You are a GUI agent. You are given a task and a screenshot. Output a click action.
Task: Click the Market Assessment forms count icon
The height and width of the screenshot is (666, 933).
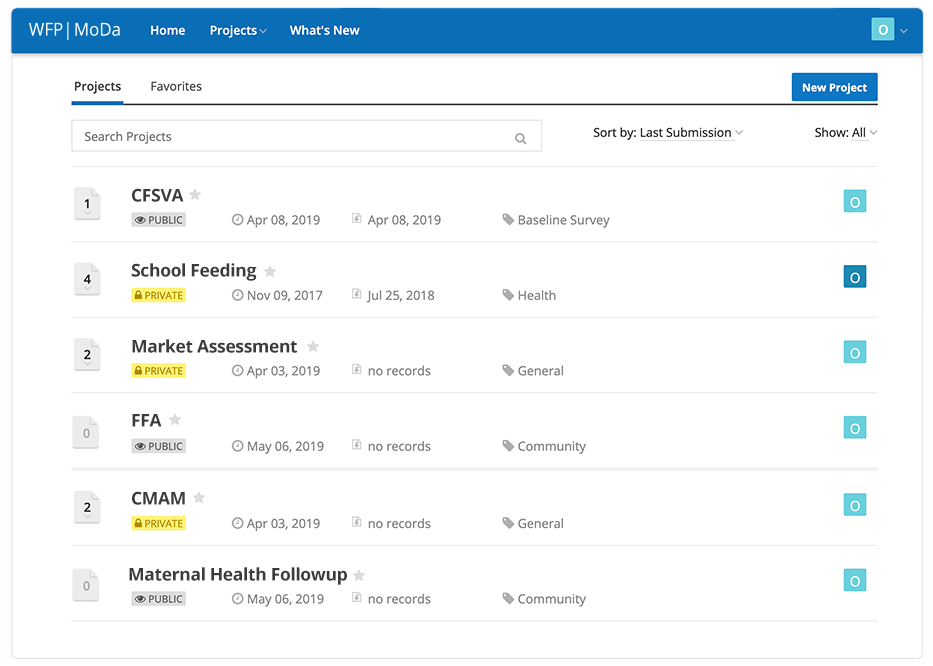(x=87, y=354)
